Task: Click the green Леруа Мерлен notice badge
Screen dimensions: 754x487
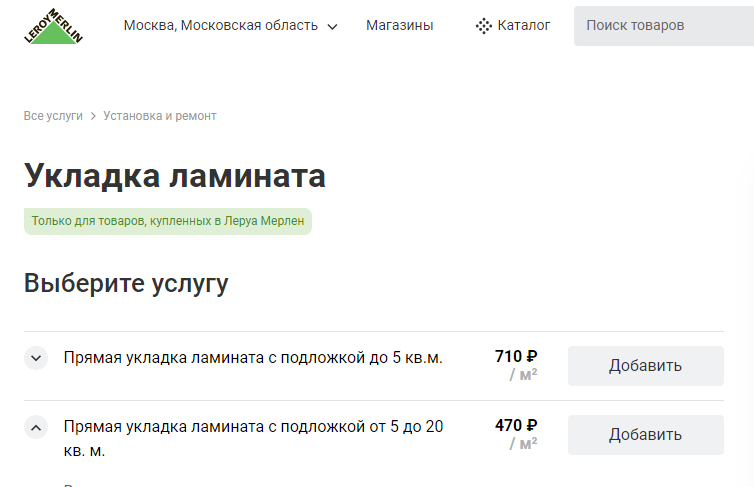Action: click(x=168, y=221)
